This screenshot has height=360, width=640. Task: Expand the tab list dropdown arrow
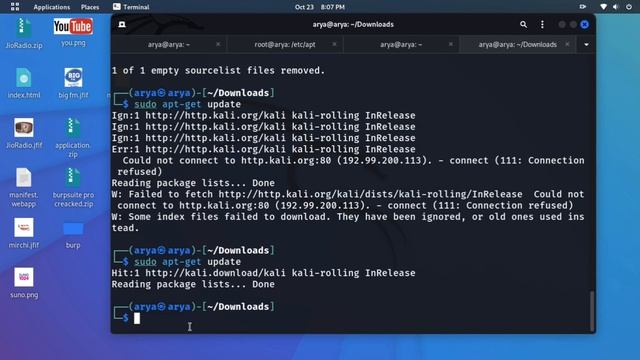tap(586, 44)
